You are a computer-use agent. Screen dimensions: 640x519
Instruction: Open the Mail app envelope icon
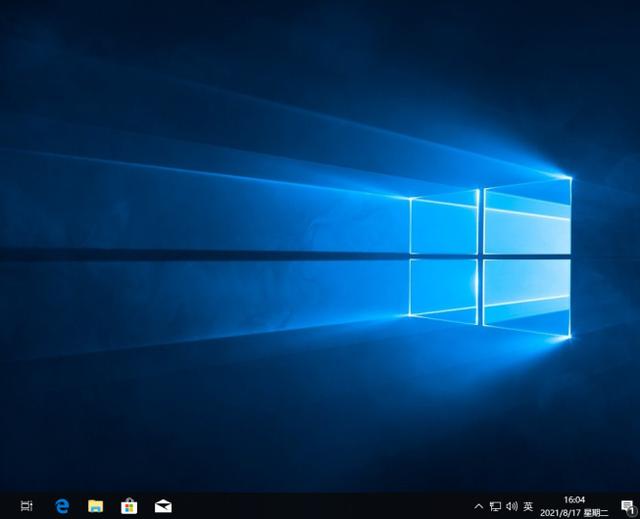(163, 506)
